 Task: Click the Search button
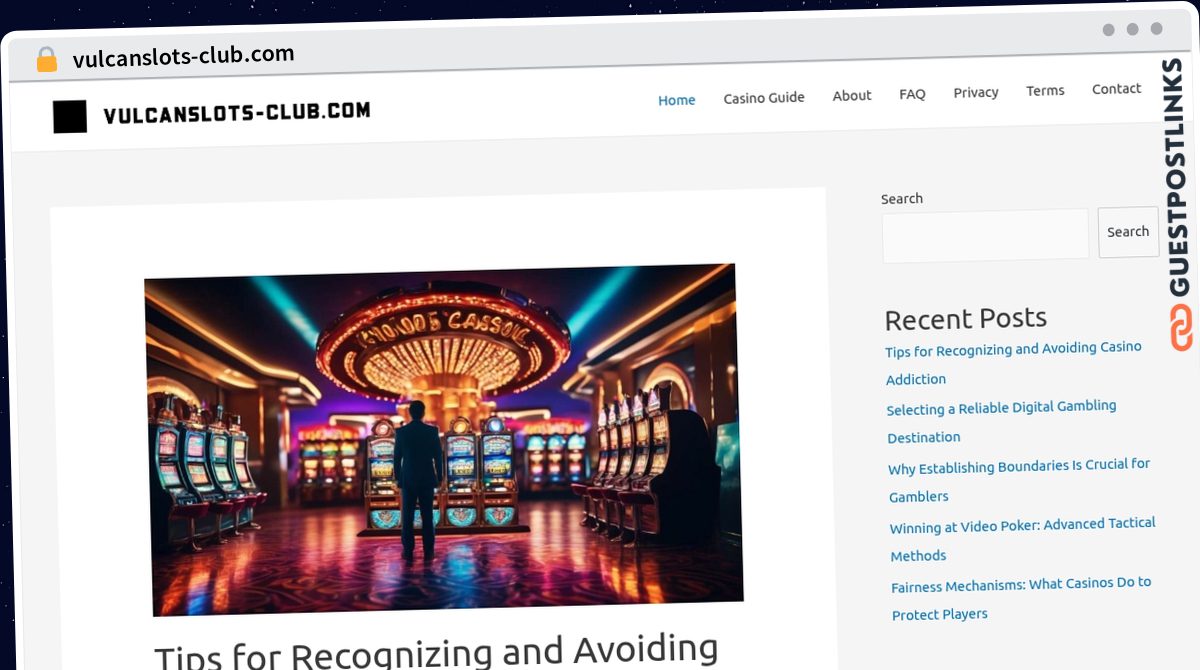coord(1128,232)
